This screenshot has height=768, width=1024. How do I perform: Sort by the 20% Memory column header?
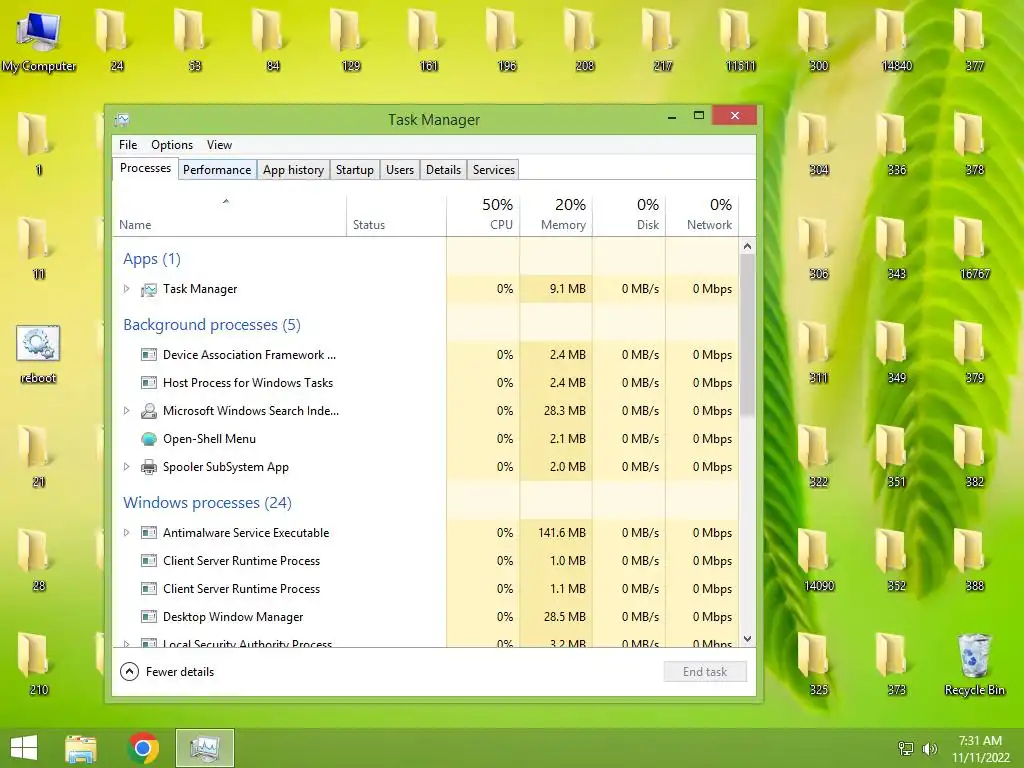556,214
